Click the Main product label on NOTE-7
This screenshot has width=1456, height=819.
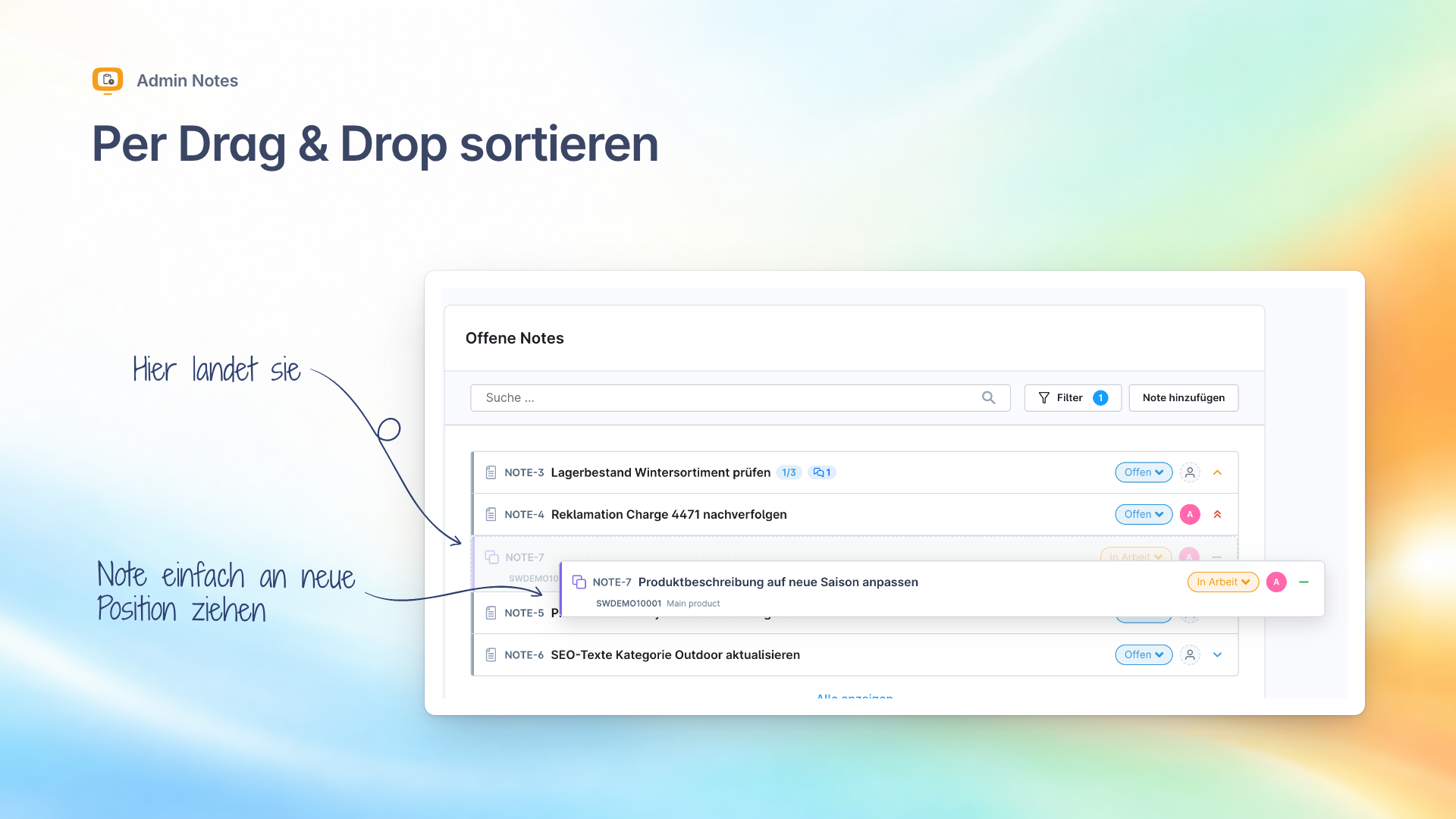(693, 604)
